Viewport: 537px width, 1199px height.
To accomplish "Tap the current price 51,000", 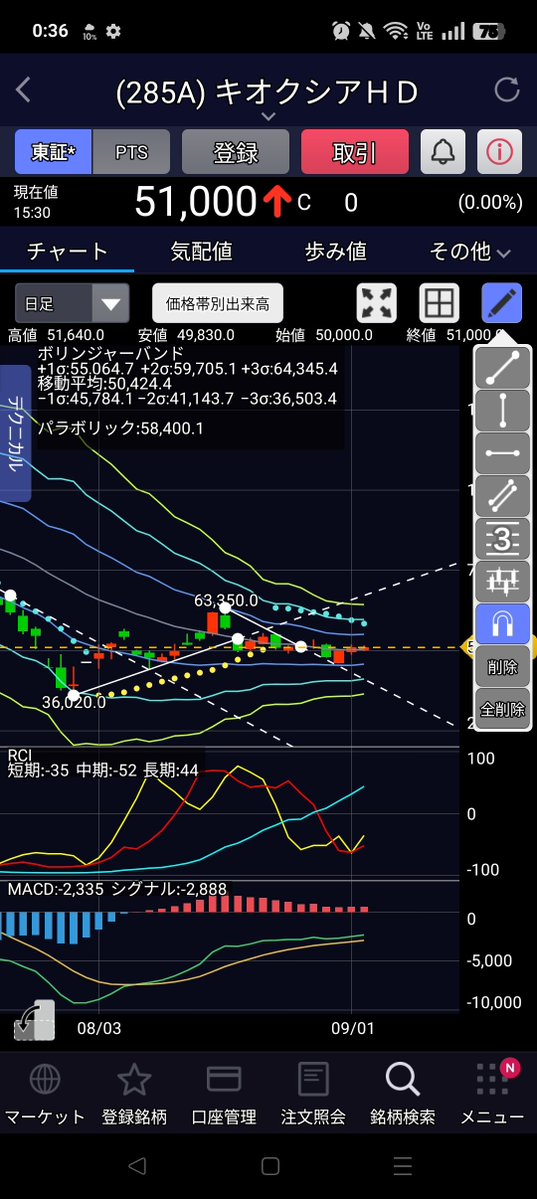I will point(195,203).
